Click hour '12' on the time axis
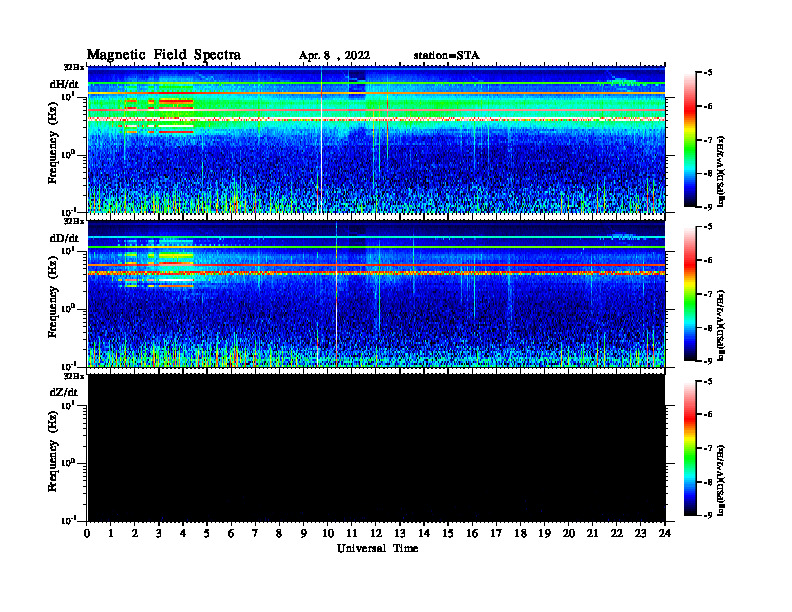Screen dimensions: 792x612 click(x=376, y=534)
